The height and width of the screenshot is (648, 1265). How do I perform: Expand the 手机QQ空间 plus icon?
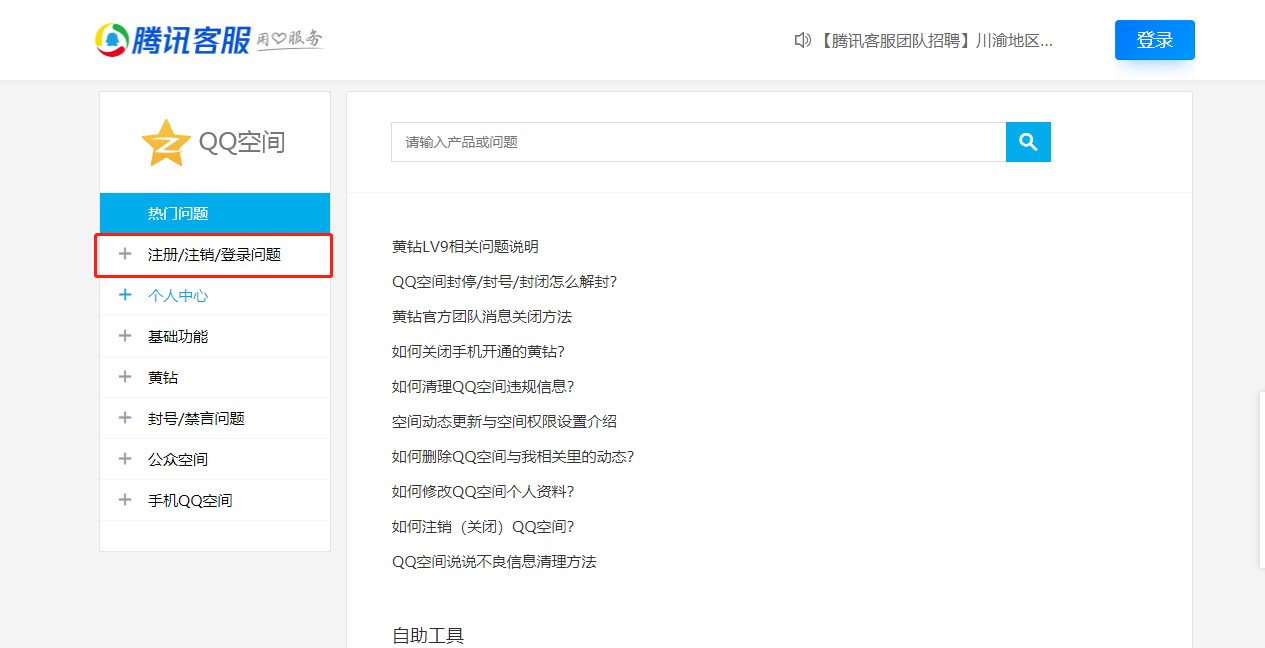tap(125, 500)
